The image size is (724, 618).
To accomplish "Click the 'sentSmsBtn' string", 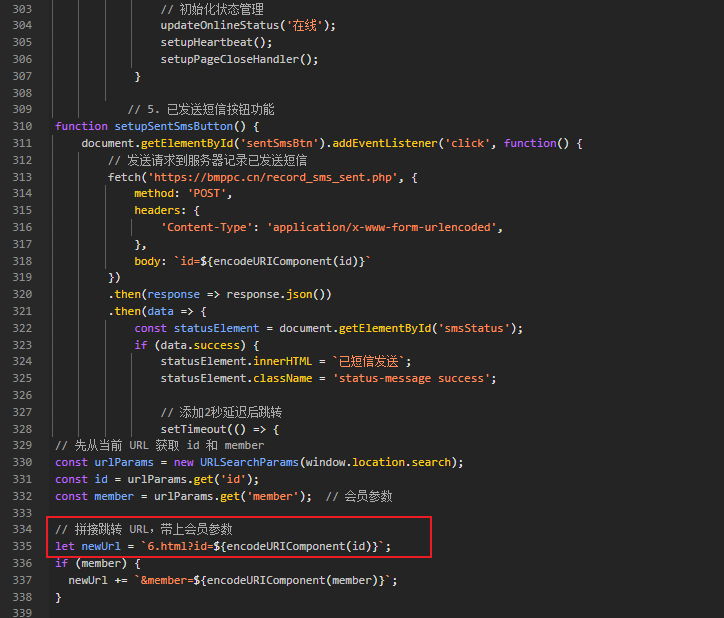I will (x=279, y=143).
